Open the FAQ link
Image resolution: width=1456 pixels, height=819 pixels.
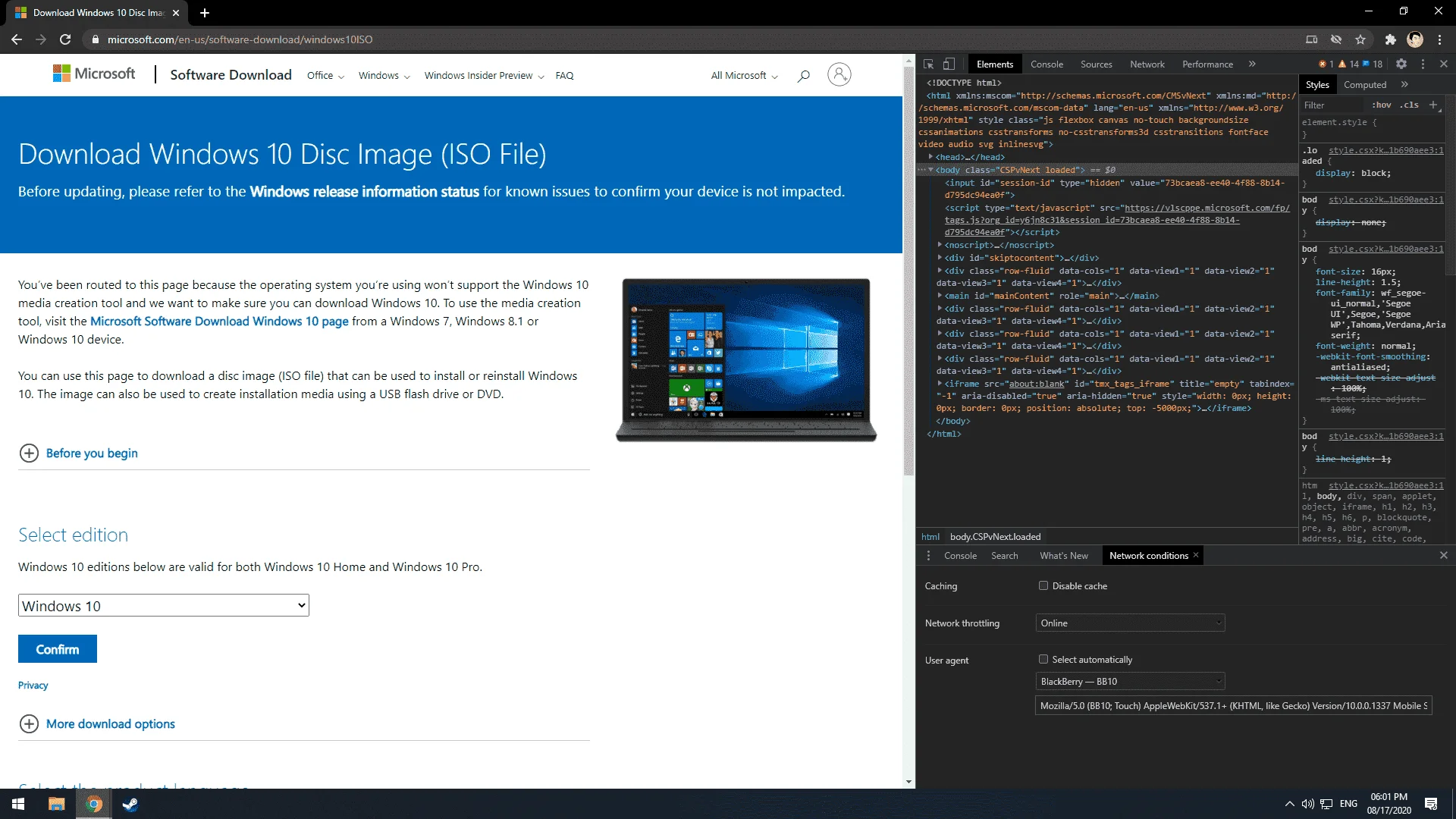[564, 75]
